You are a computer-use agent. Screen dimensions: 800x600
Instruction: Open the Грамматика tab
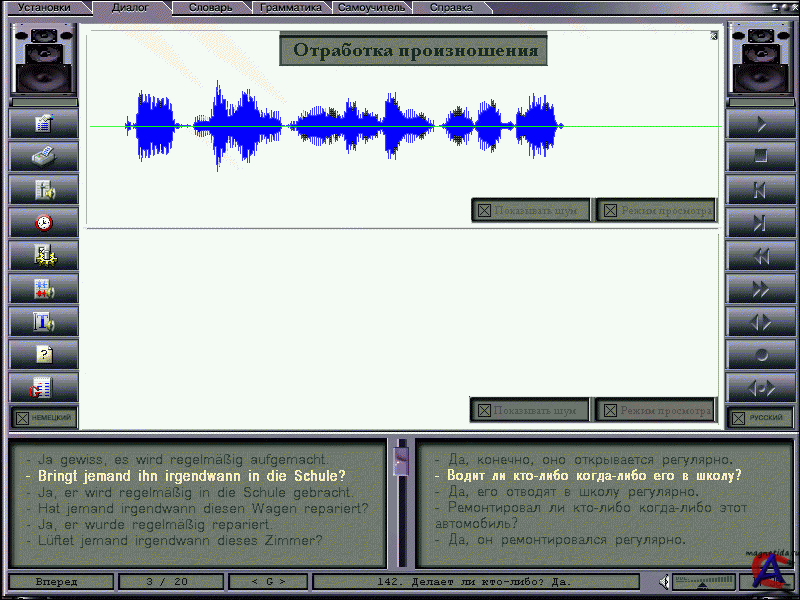[x=291, y=7]
